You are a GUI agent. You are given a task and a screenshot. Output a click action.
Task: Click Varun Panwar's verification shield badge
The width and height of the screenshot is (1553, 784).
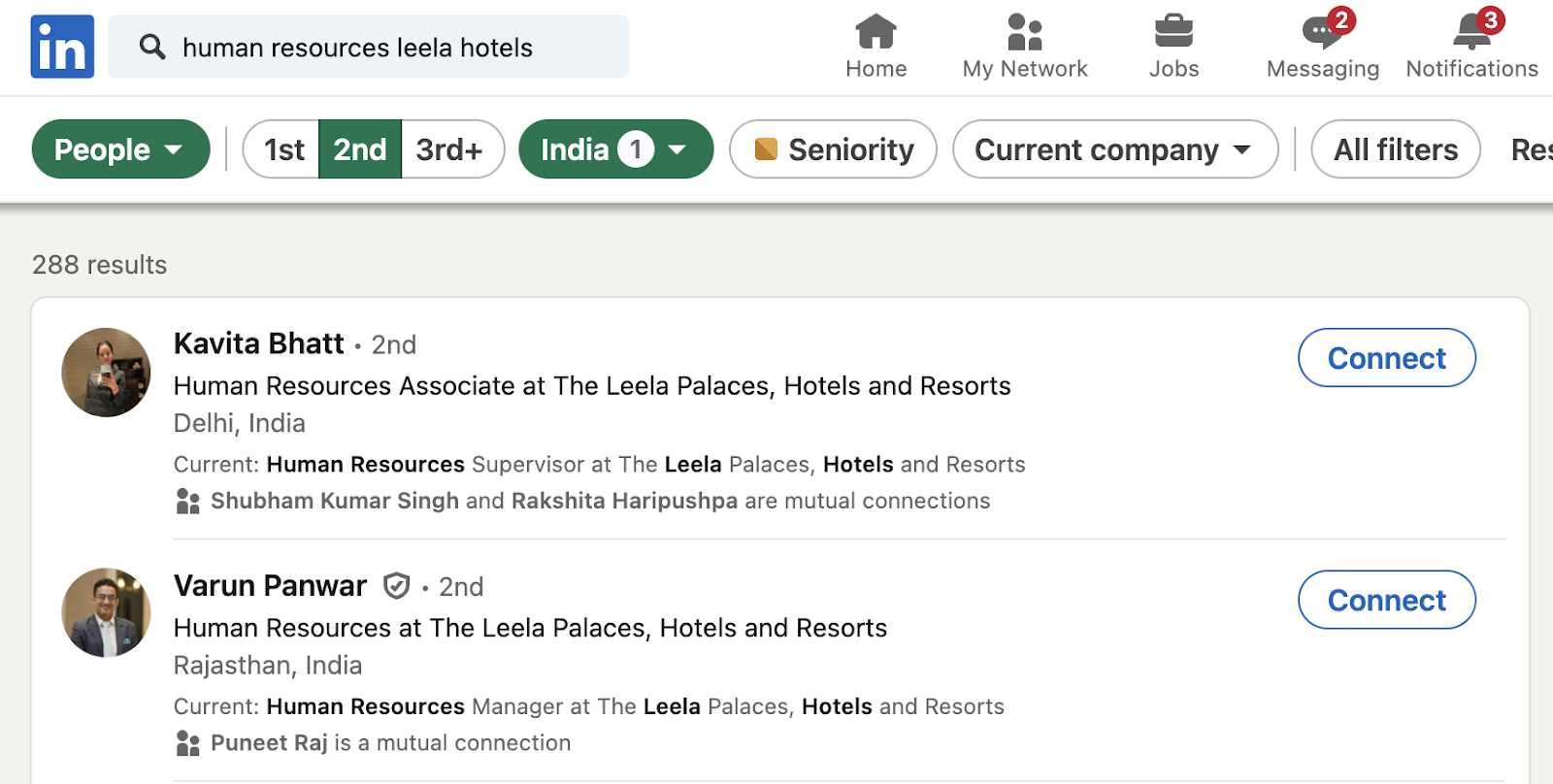(x=396, y=586)
